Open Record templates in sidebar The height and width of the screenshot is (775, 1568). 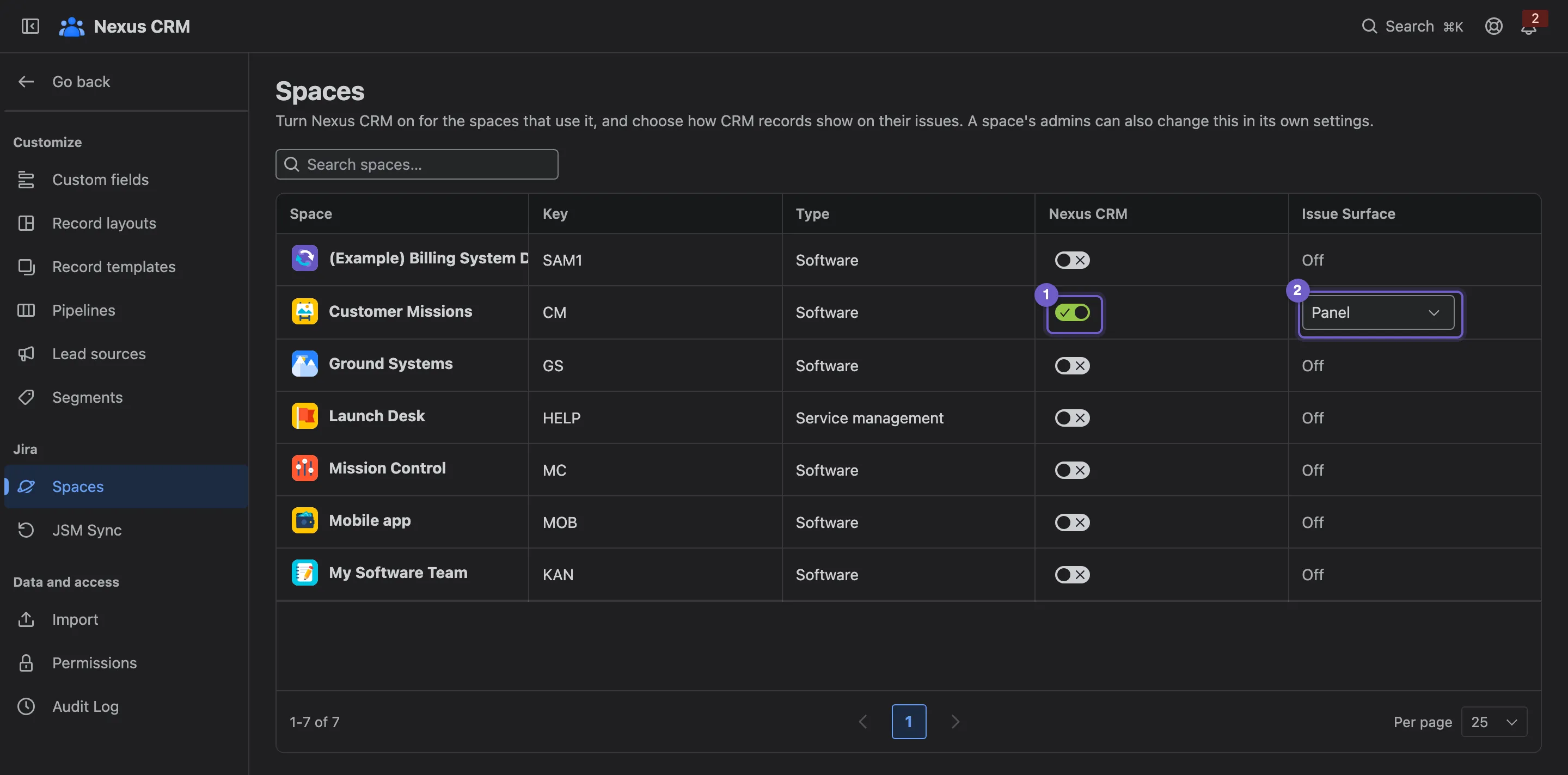[x=126, y=267]
